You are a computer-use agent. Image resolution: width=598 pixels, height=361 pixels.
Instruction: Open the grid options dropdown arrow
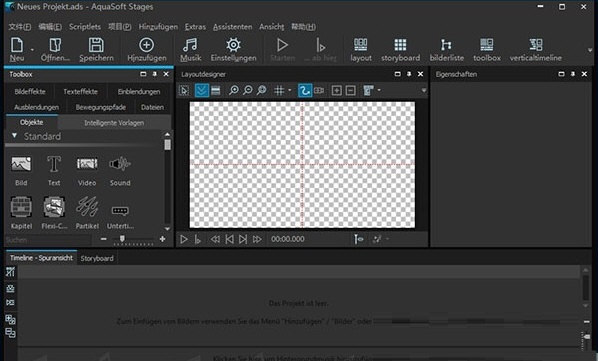coord(290,90)
